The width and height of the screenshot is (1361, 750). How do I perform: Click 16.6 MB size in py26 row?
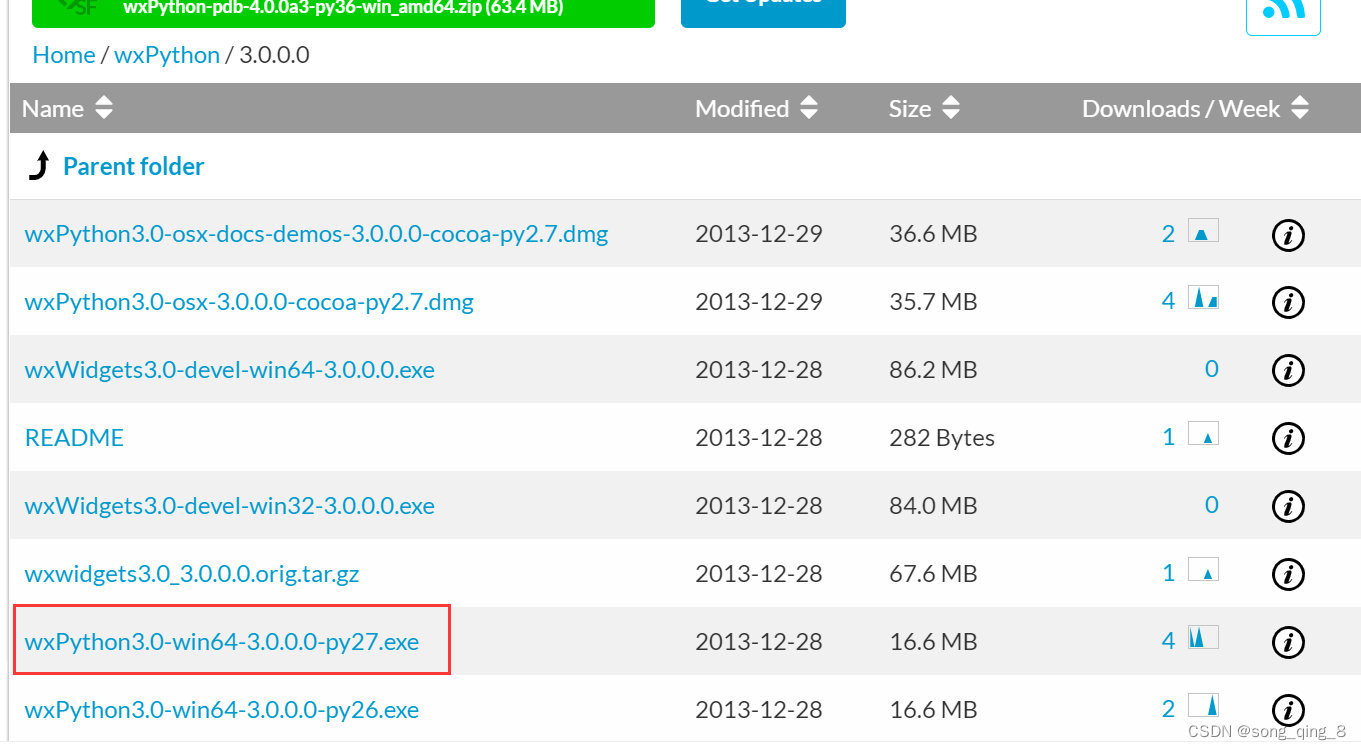[933, 710]
